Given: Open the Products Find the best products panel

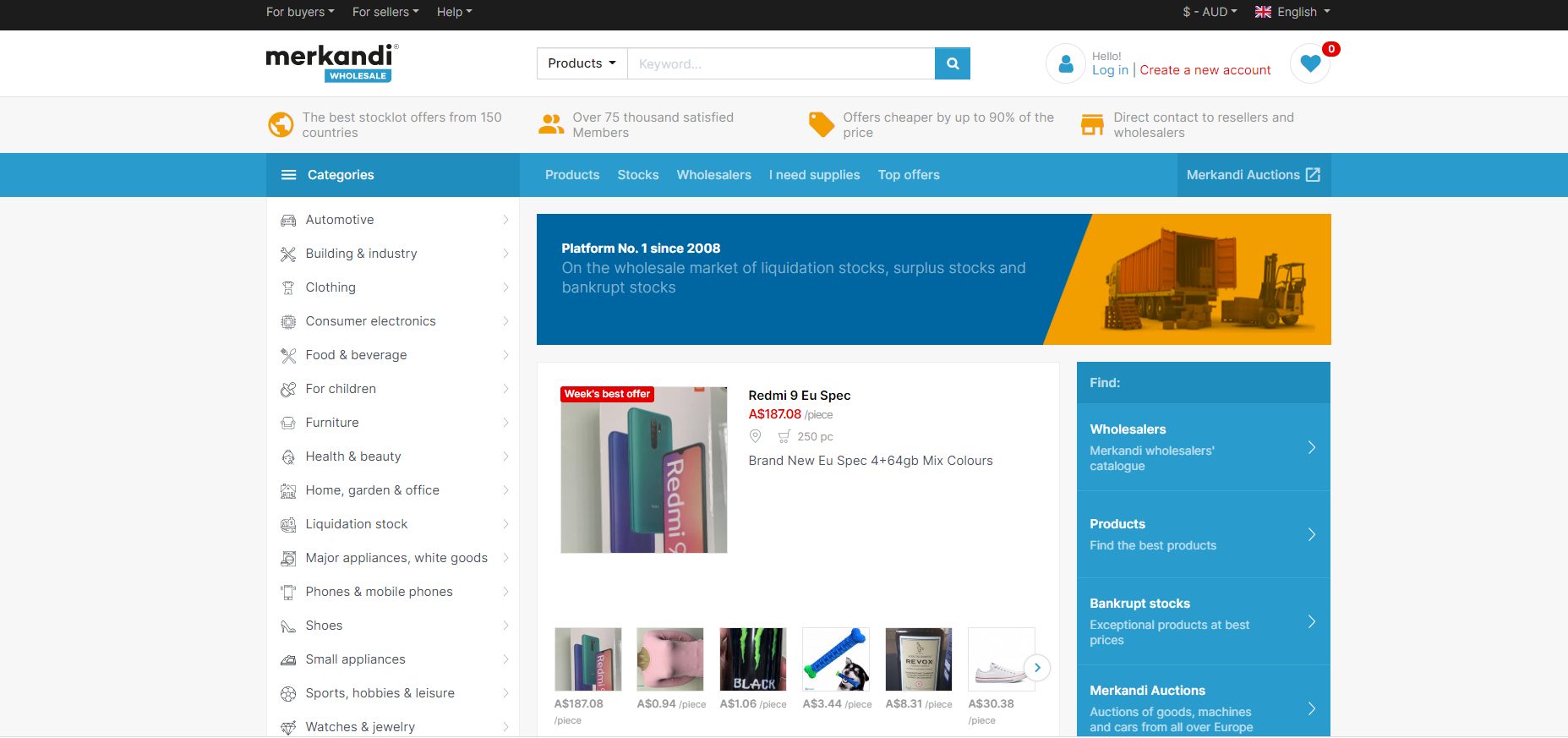Looking at the screenshot, I should pyautogui.click(x=1204, y=534).
